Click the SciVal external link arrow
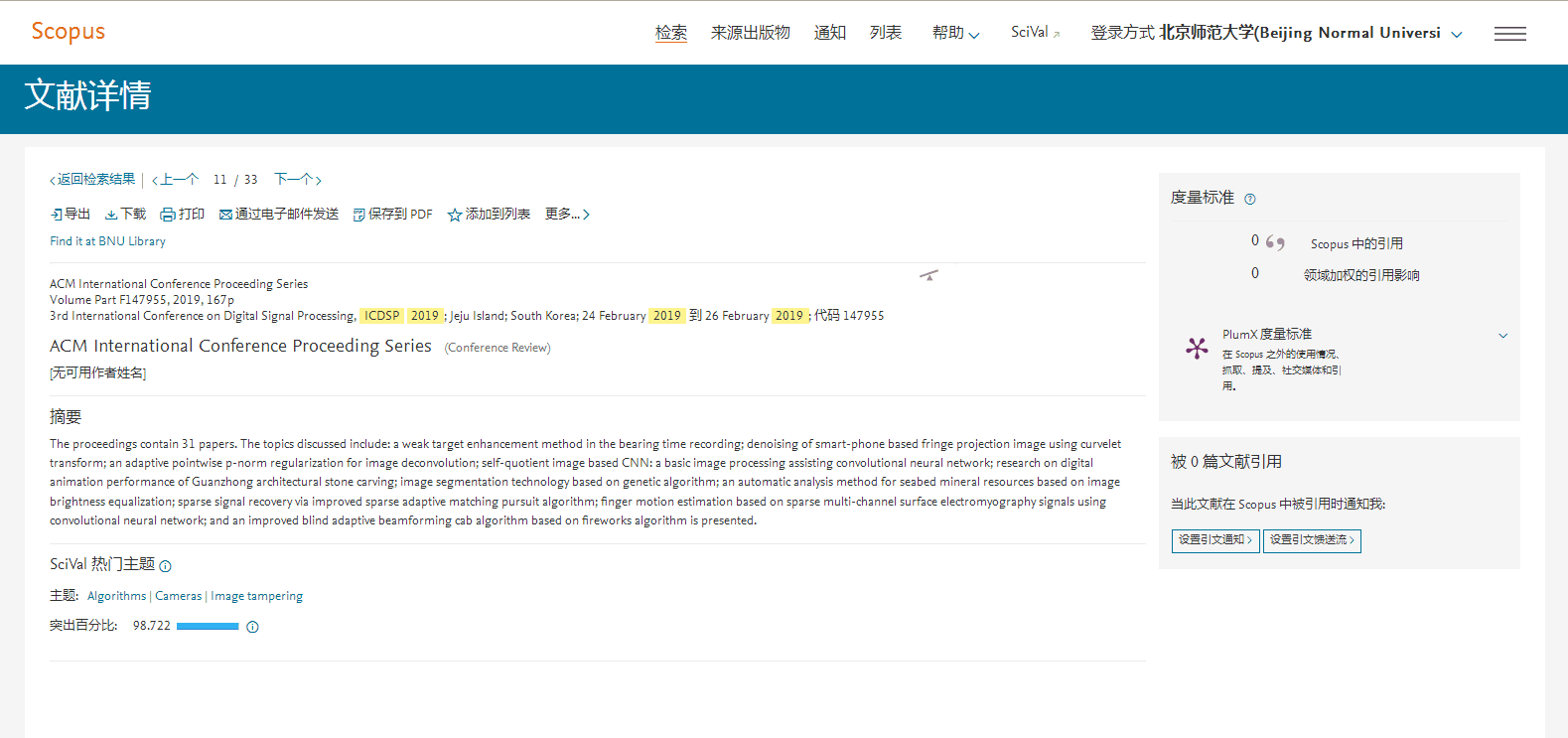1568x738 pixels. (x=1057, y=35)
